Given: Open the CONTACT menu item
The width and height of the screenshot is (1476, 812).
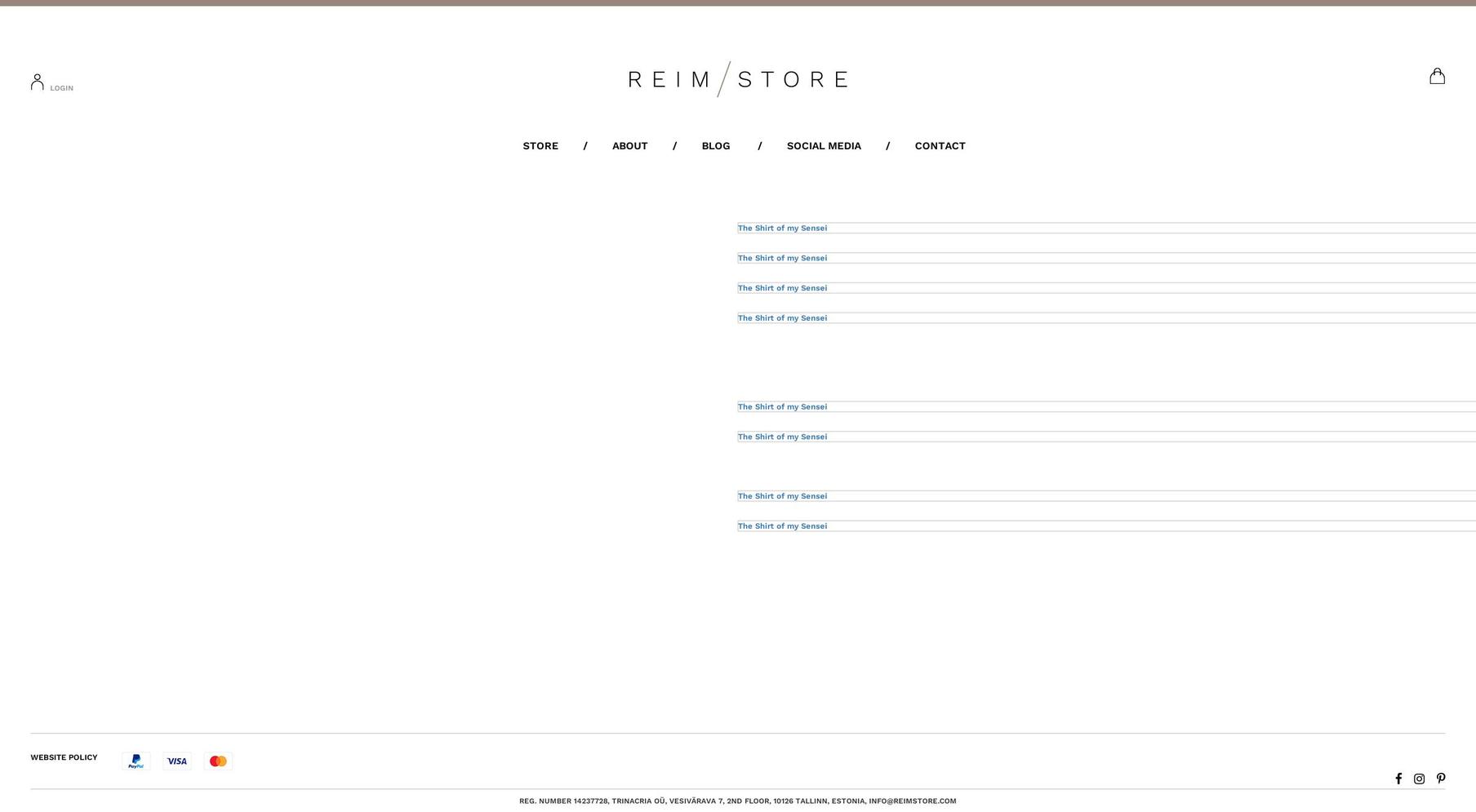Looking at the screenshot, I should click(940, 146).
